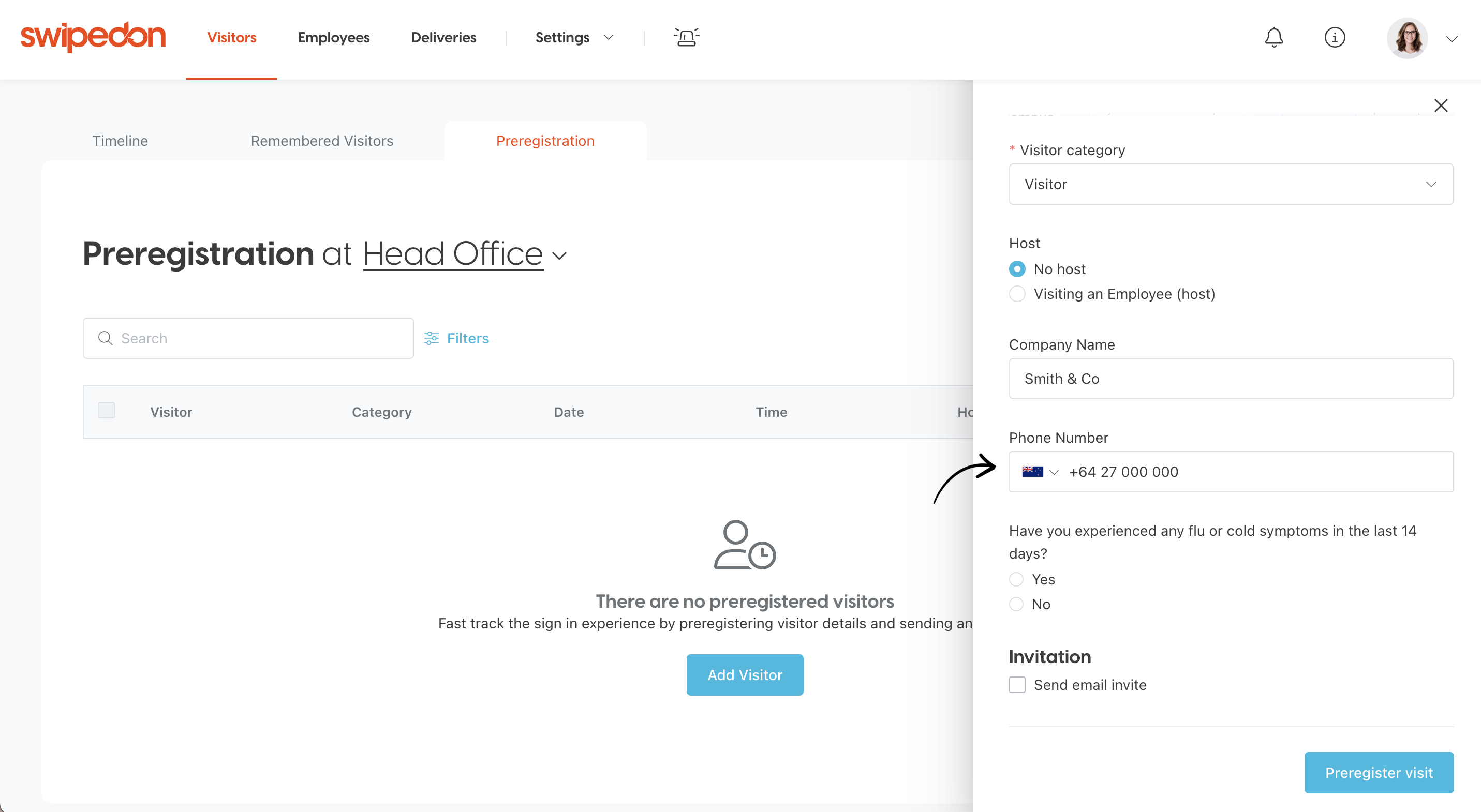
Task: Close the preregistration side panel
Action: [x=1441, y=105]
